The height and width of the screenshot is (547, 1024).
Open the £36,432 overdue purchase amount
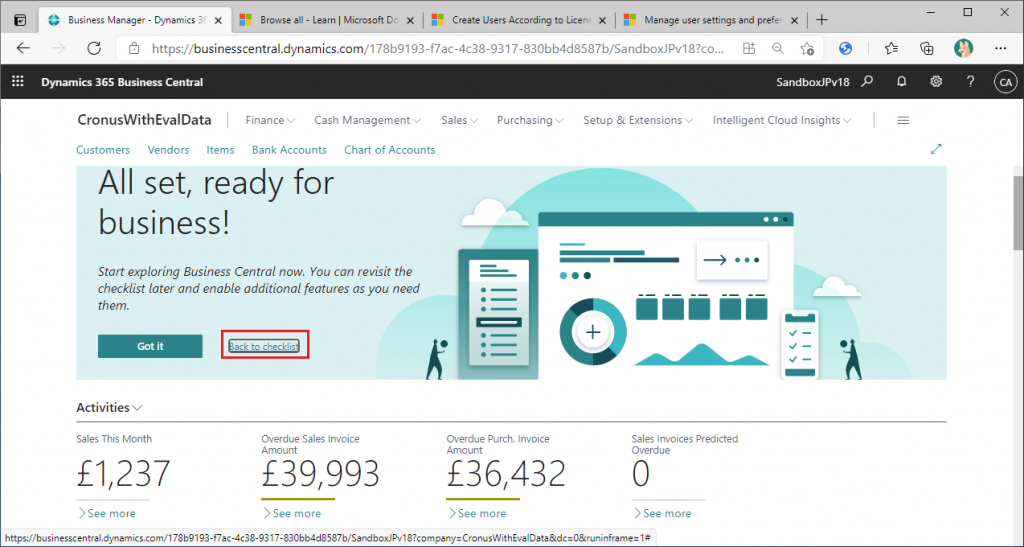pyautogui.click(x=506, y=474)
